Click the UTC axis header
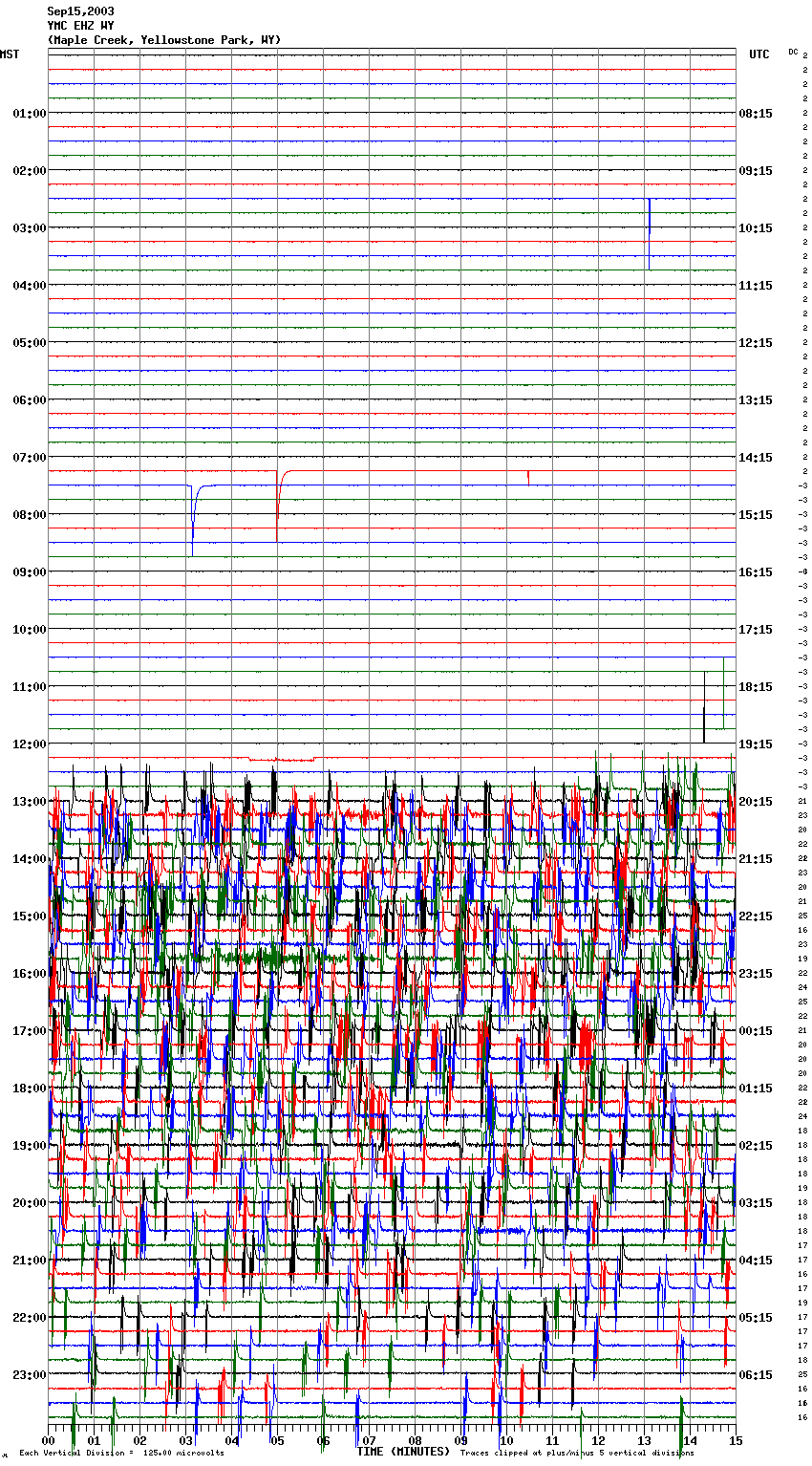Viewport: 812px width, 1466px height. click(x=759, y=54)
